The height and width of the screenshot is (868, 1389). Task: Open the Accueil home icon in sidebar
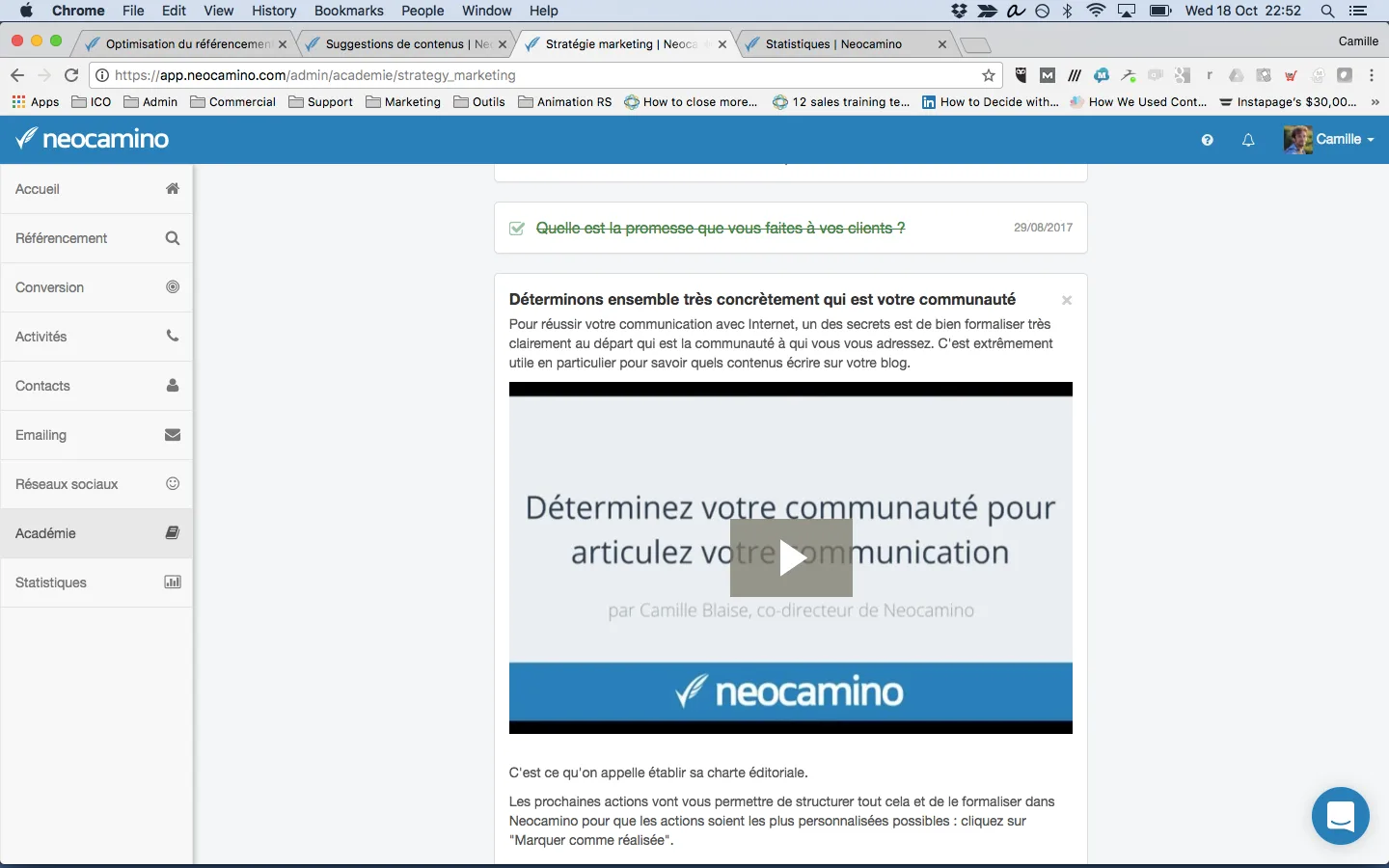[x=173, y=189]
